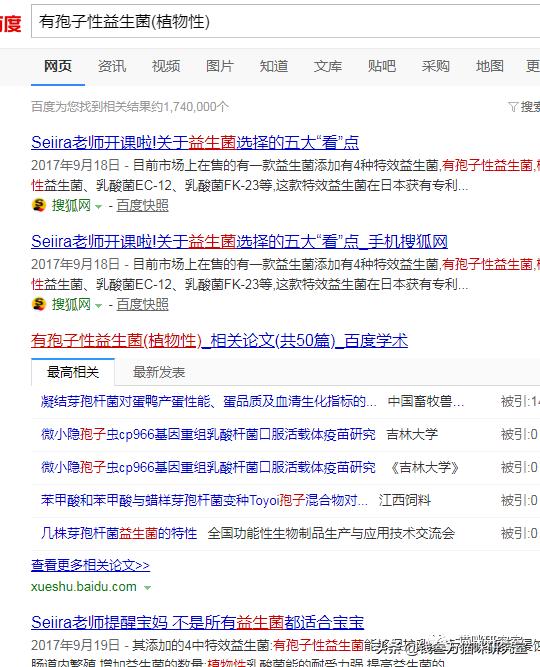Go to the 图片 tab
540x667 pixels.
point(220,66)
